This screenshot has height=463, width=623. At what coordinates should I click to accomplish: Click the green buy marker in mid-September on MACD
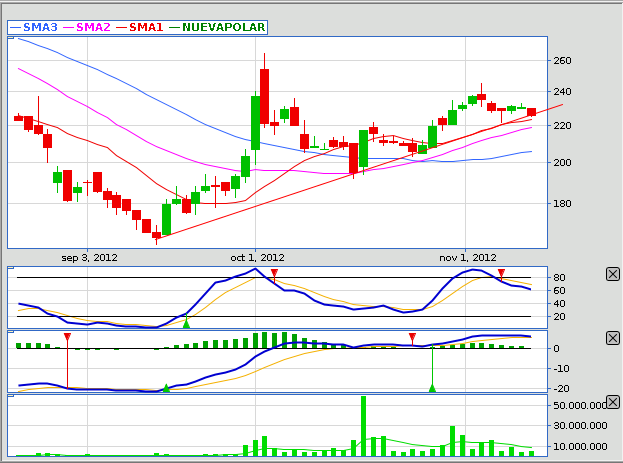click(x=166, y=388)
